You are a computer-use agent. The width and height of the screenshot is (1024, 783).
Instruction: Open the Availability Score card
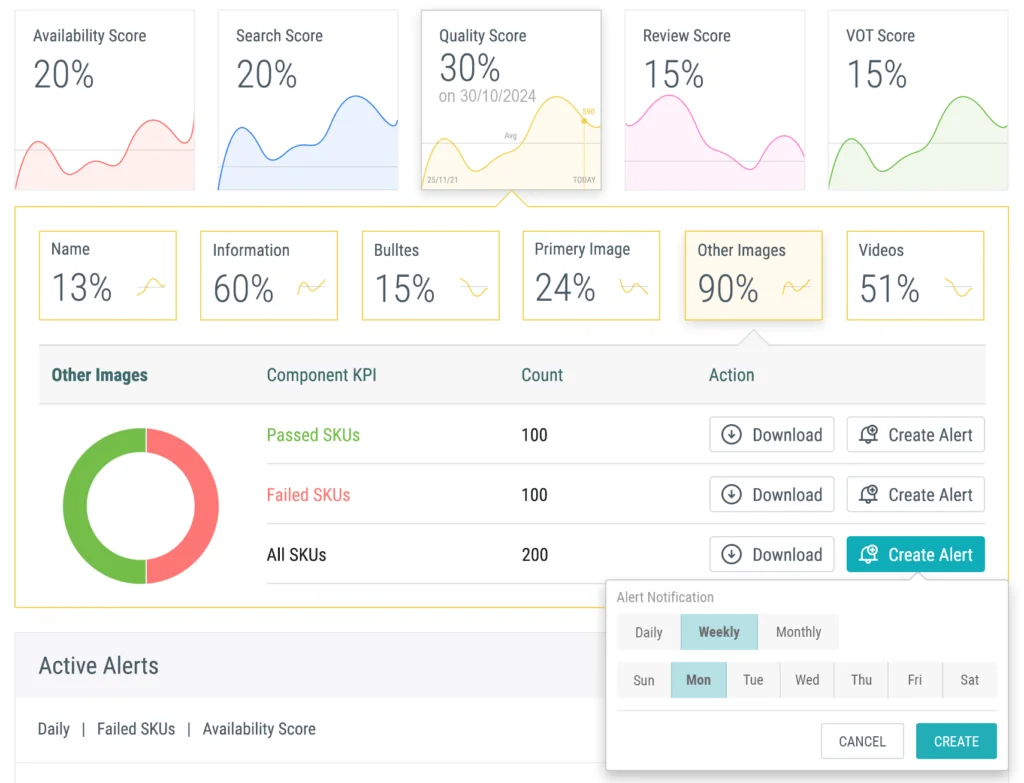click(x=104, y=100)
